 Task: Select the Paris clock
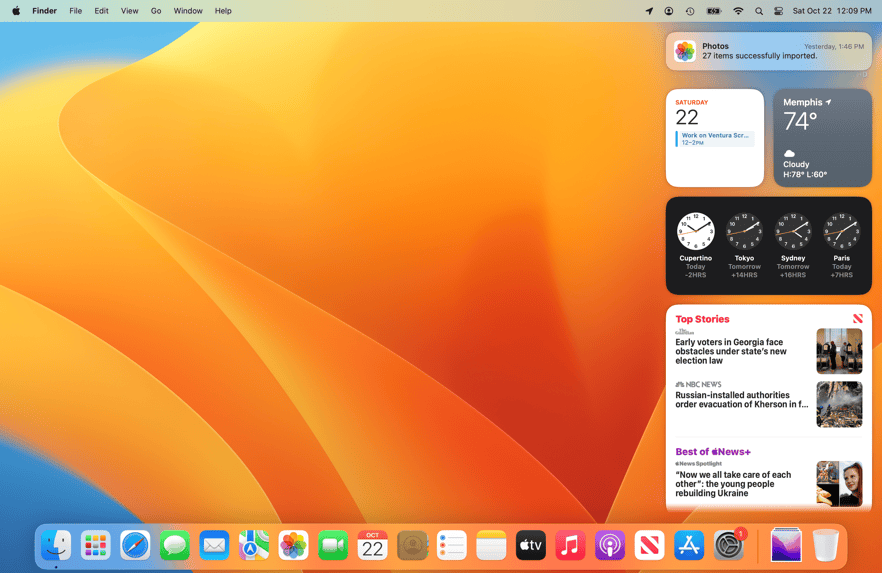(842, 245)
